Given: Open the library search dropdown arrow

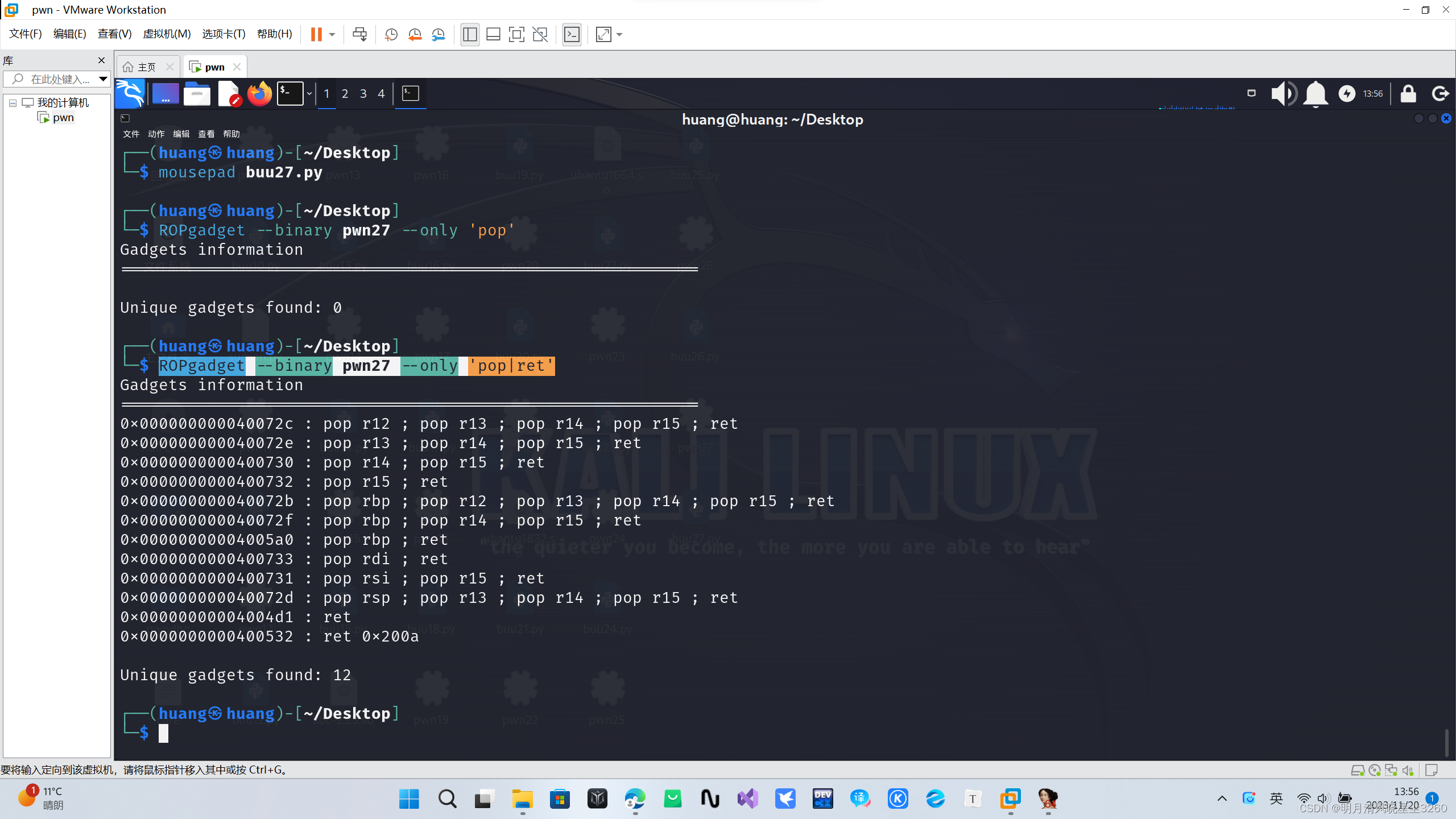Looking at the screenshot, I should coord(103,79).
